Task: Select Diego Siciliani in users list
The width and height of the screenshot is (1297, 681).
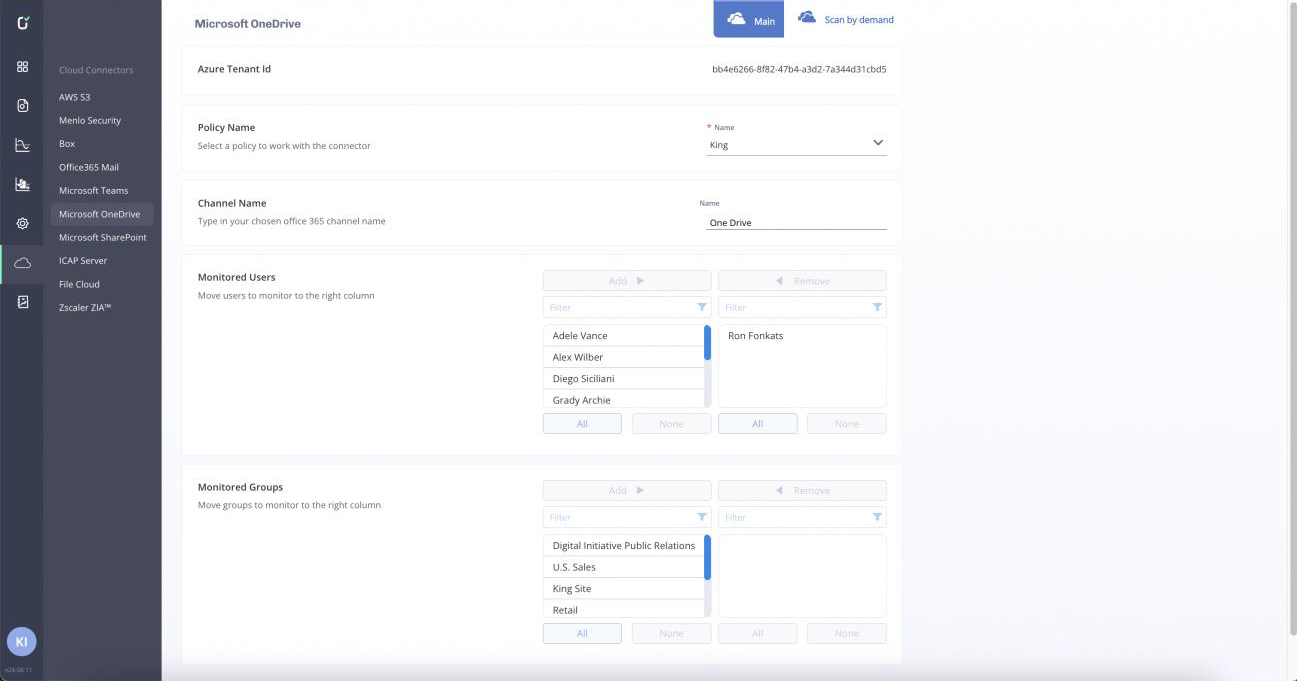Action: coord(623,379)
